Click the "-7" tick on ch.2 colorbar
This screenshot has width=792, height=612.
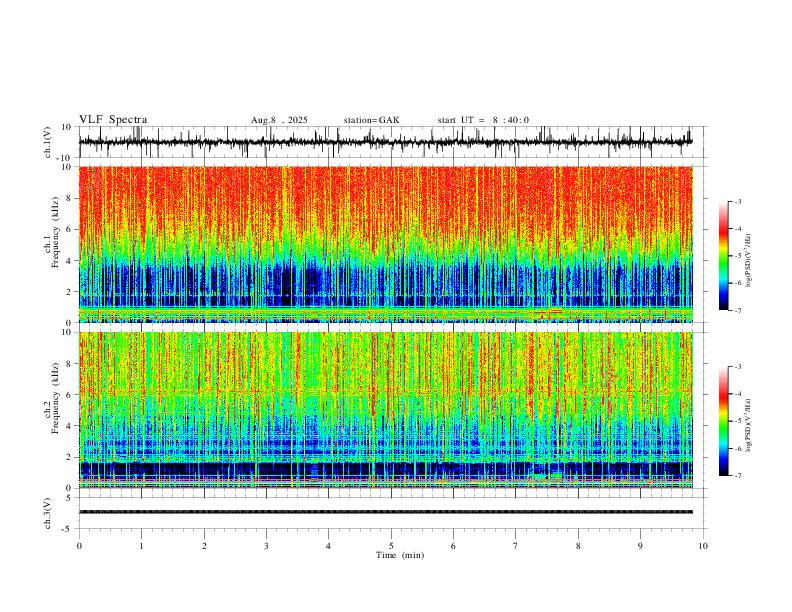click(x=737, y=475)
